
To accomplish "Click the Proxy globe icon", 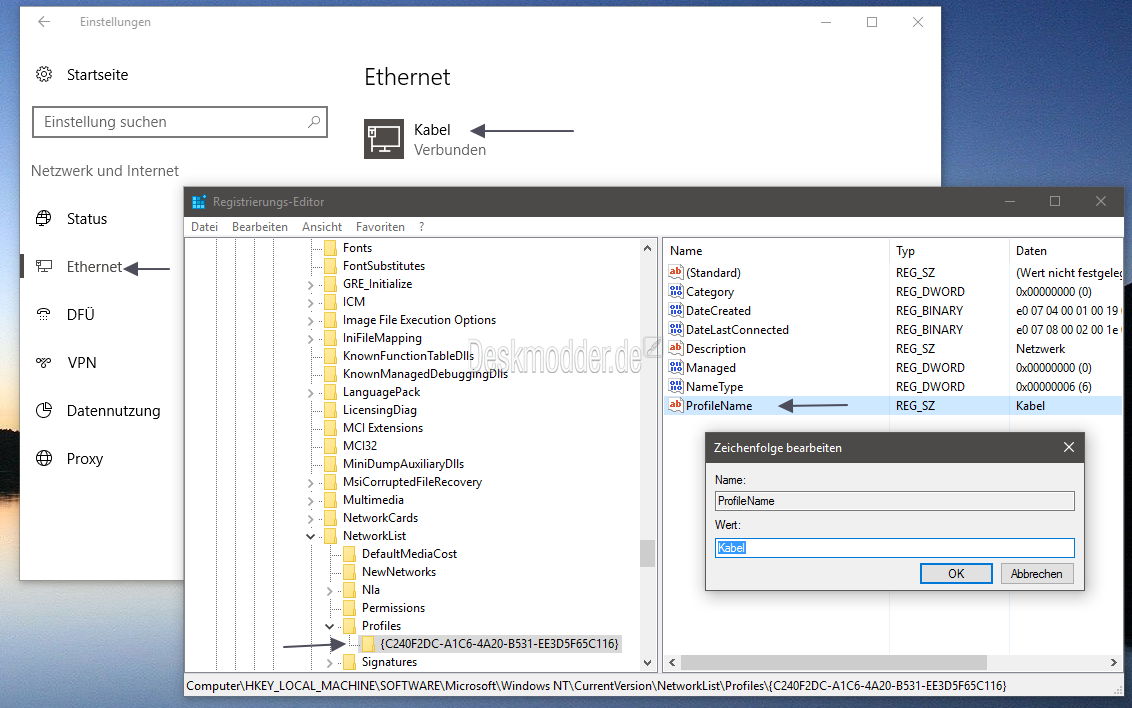I will pyautogui.click(x=44, y=458).
